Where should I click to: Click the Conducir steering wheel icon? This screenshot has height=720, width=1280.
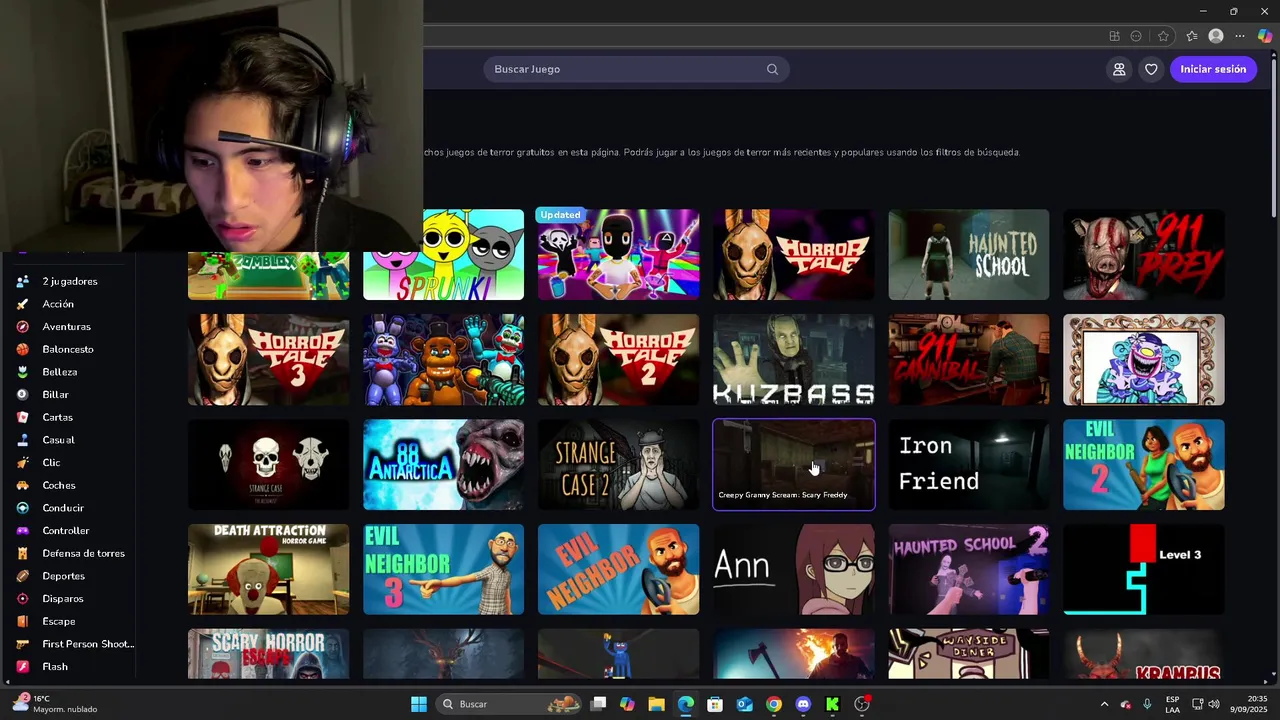point(22,508)
